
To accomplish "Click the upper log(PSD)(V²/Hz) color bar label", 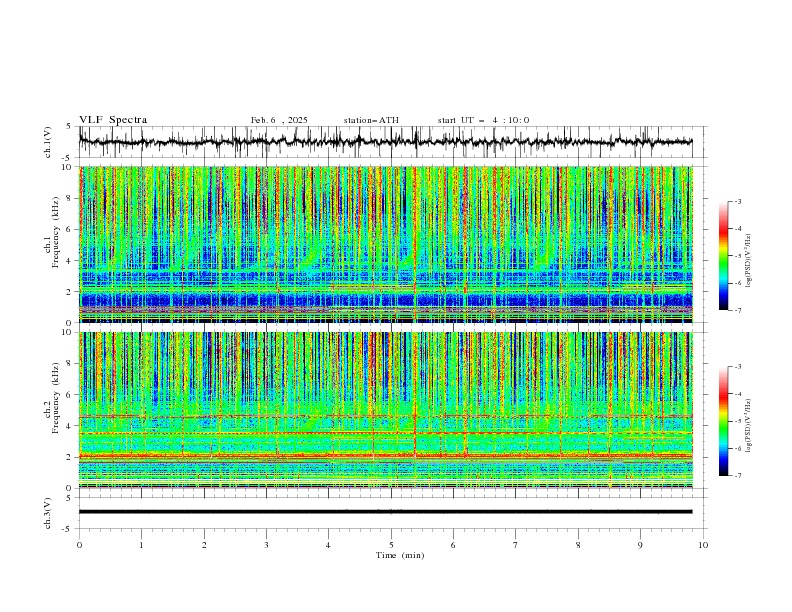I will pos(748,261).
